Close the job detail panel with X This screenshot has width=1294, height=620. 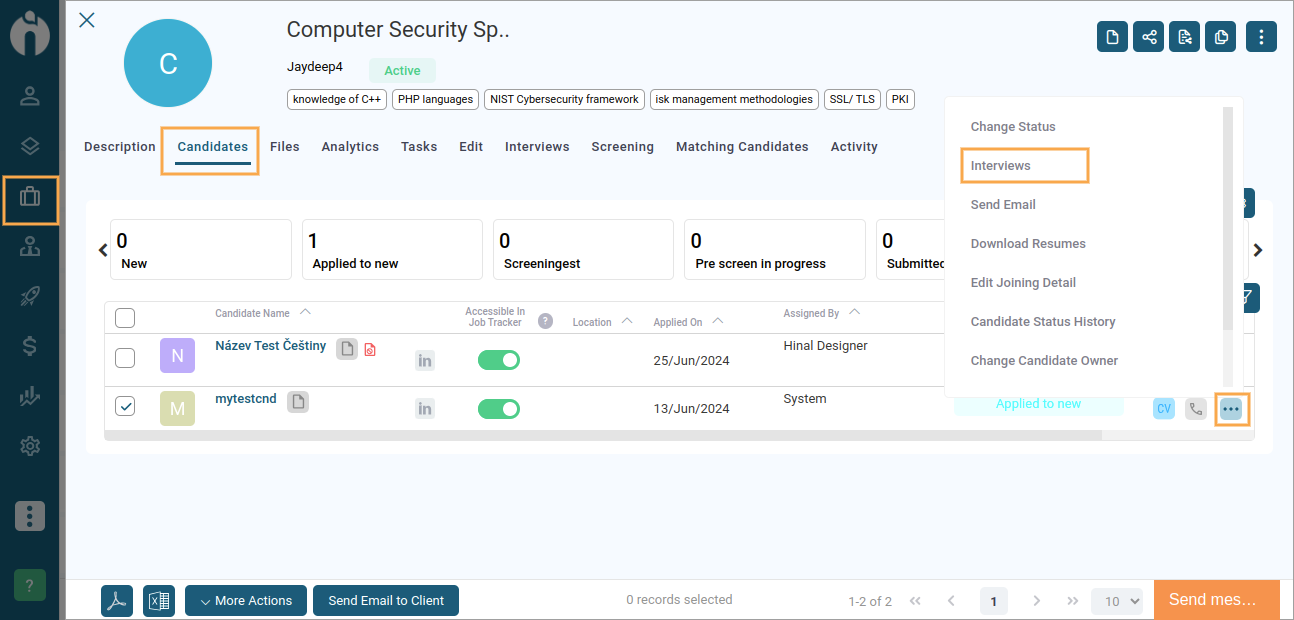(x=87, y=20)
